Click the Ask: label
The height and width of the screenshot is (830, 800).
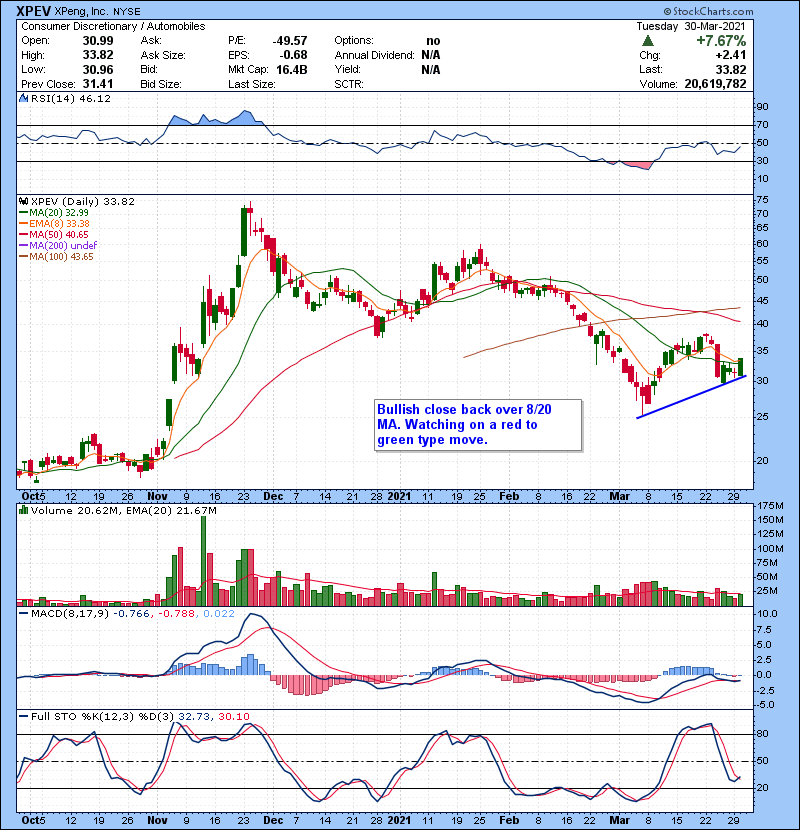pos(151,40)
